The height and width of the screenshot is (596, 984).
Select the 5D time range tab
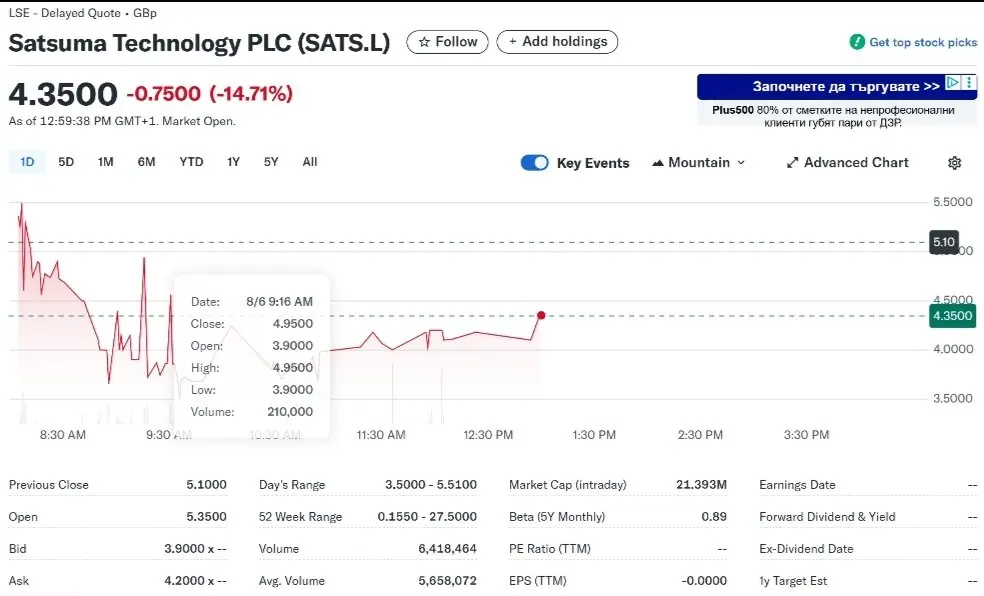tap(66, 162)
